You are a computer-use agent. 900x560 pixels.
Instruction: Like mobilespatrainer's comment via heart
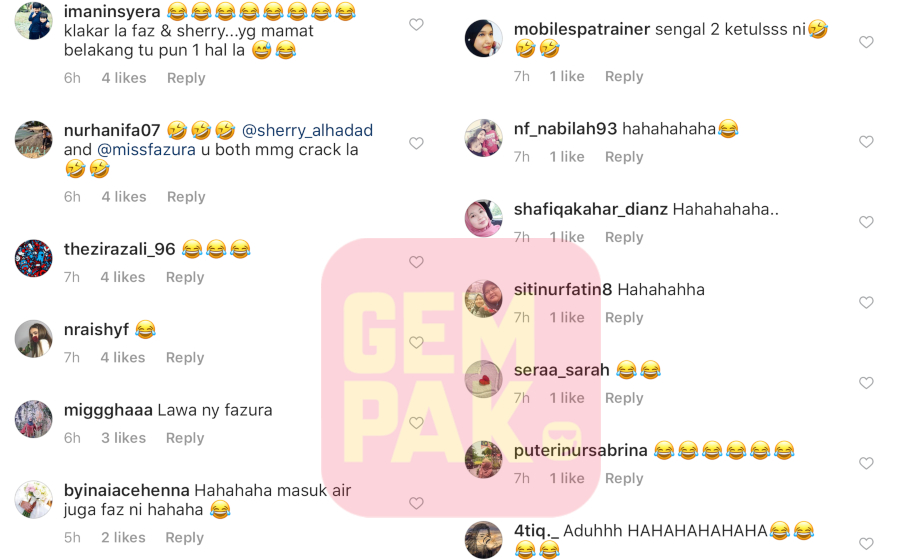coord(866,42)
